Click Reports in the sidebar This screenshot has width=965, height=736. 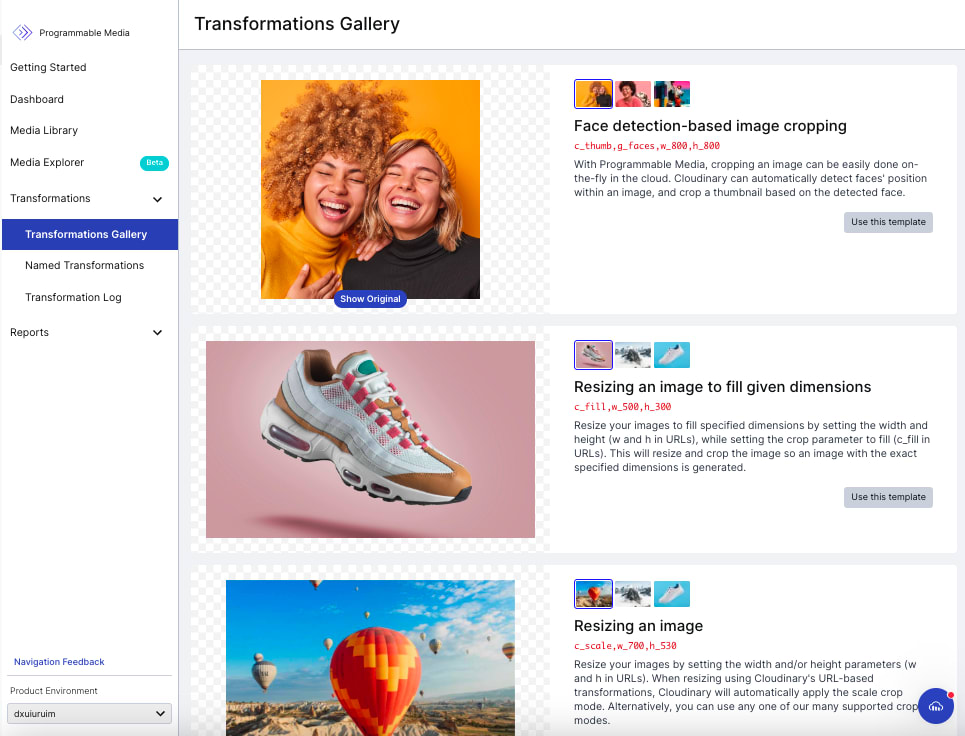[30, 332]
